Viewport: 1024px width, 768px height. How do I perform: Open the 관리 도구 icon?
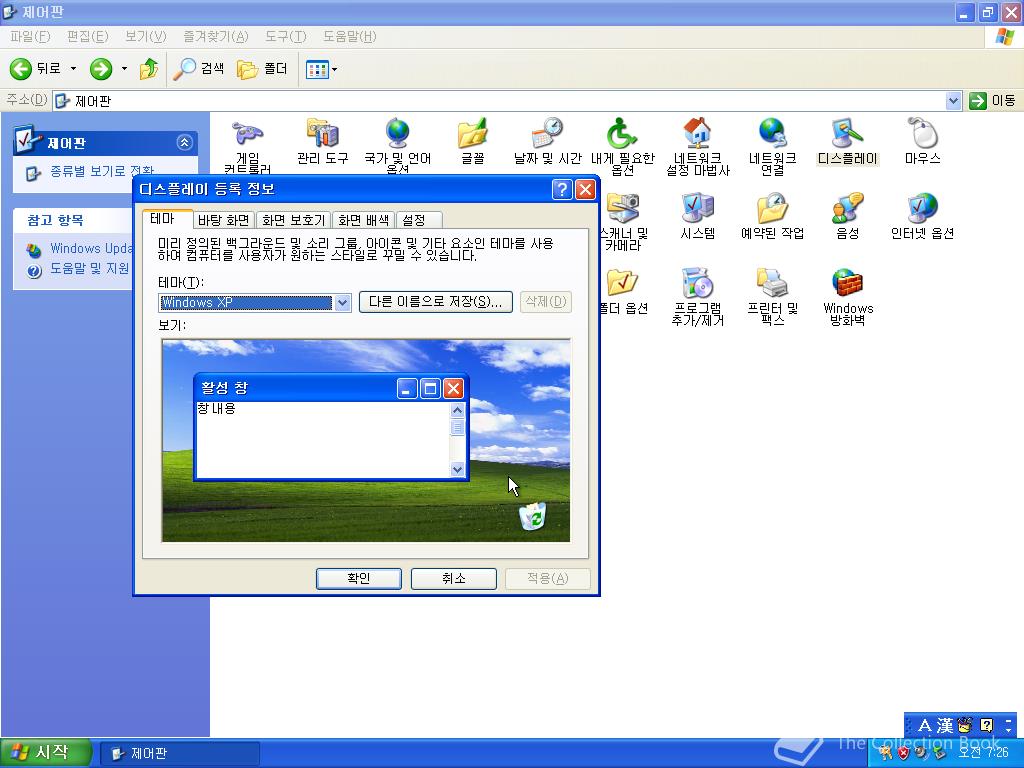pos(323,140)
